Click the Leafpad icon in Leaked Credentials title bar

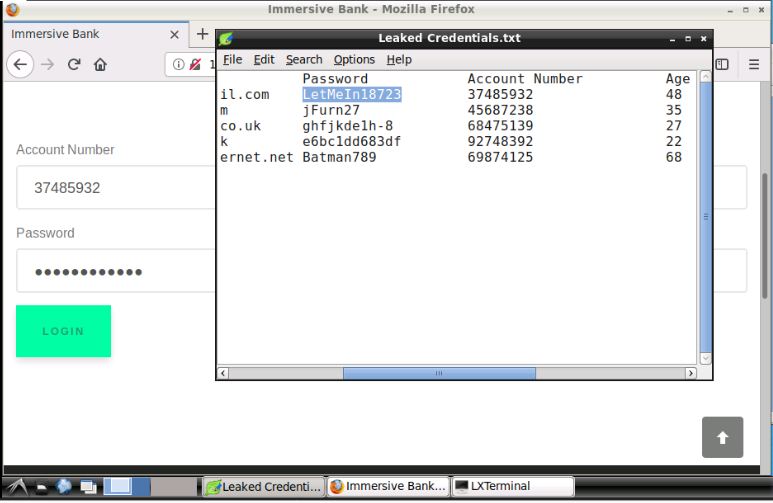point(226,38)
